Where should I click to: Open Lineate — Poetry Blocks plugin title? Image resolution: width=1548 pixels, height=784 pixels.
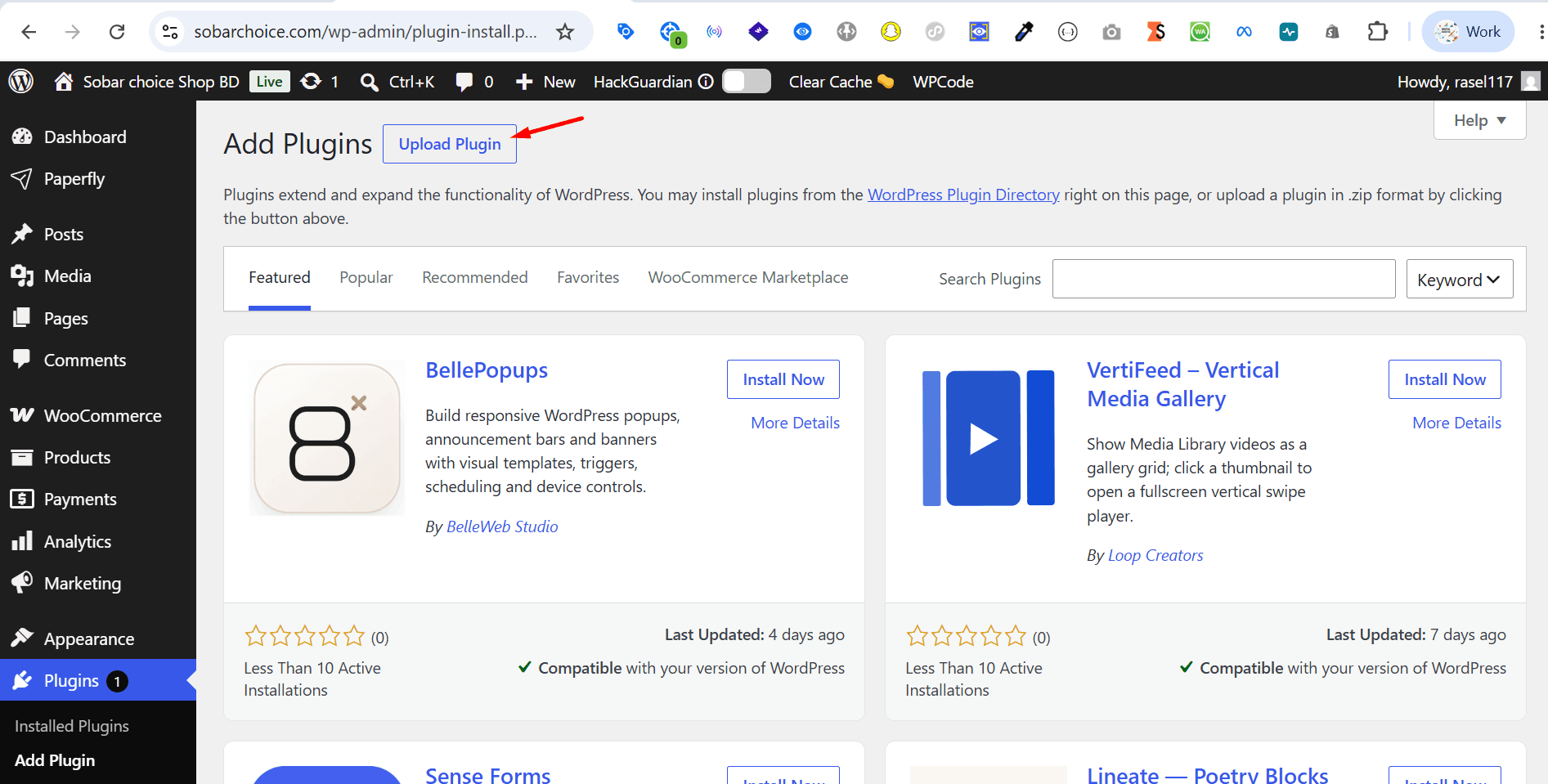pyautogui.click(x=1208, y=774)
